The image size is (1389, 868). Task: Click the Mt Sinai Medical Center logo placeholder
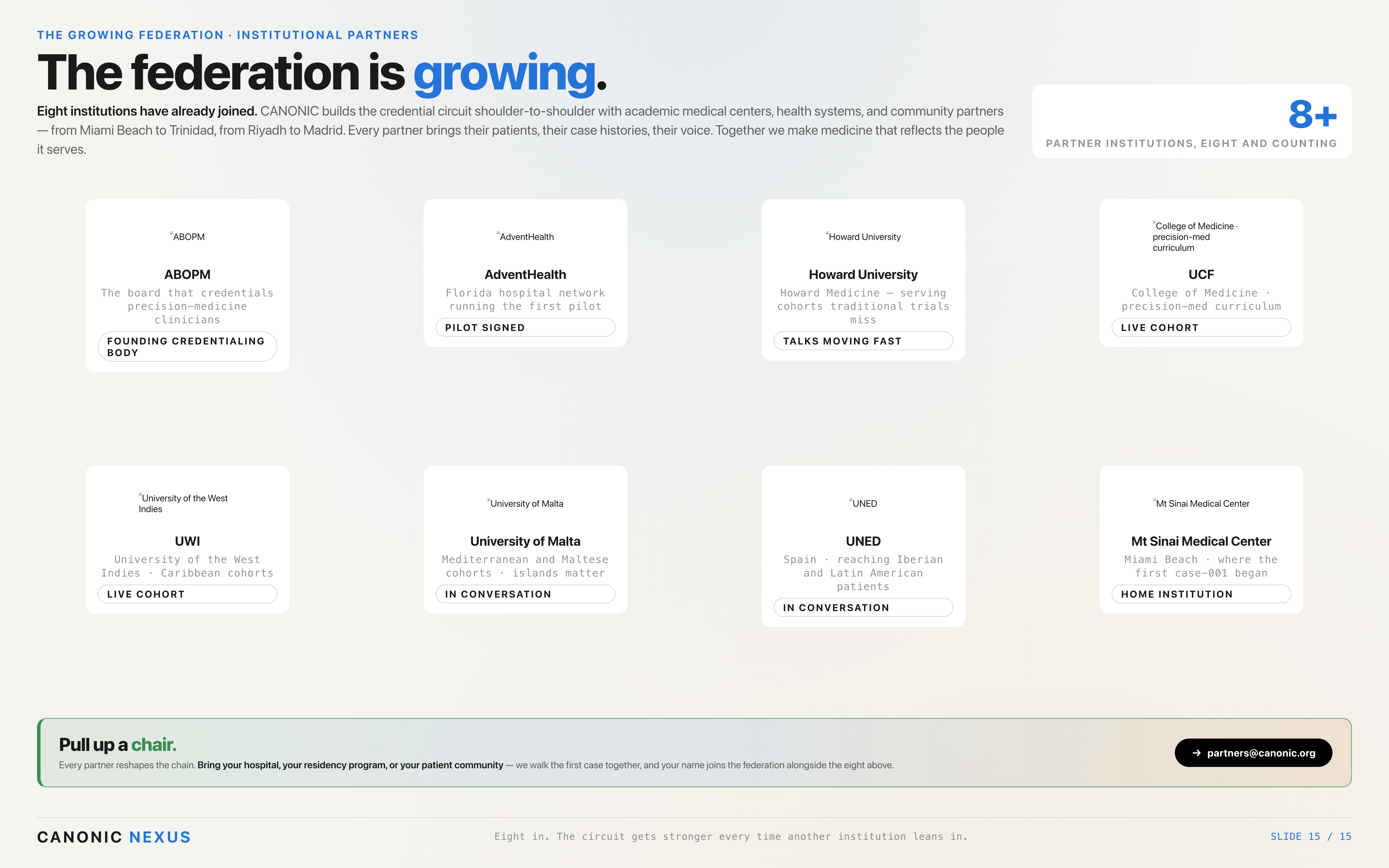1201,503
